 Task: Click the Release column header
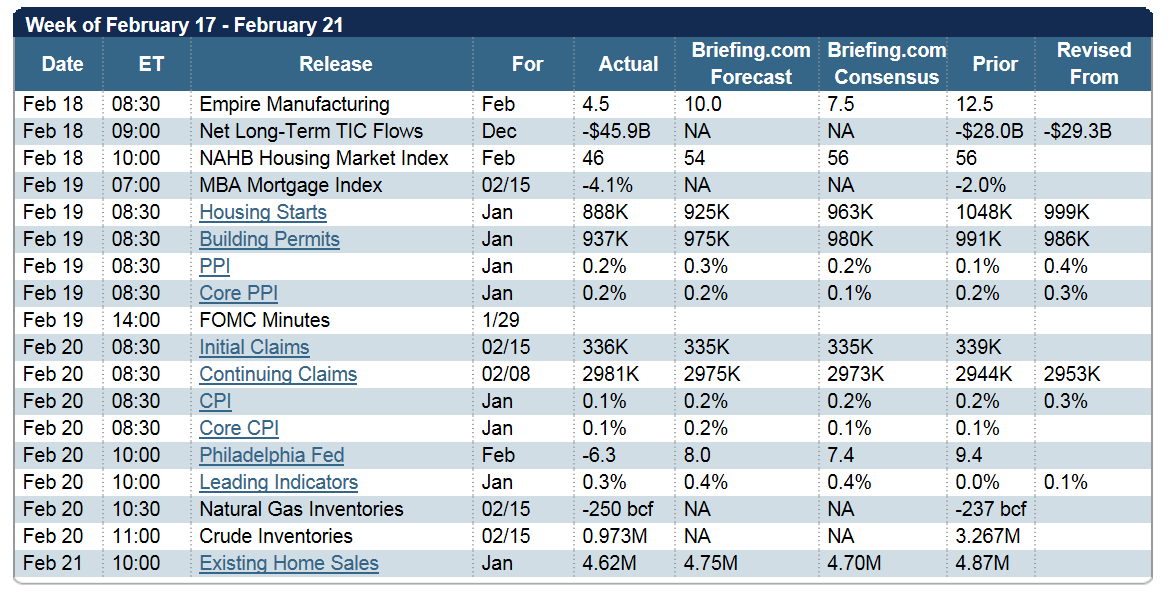tap(335, 64)
